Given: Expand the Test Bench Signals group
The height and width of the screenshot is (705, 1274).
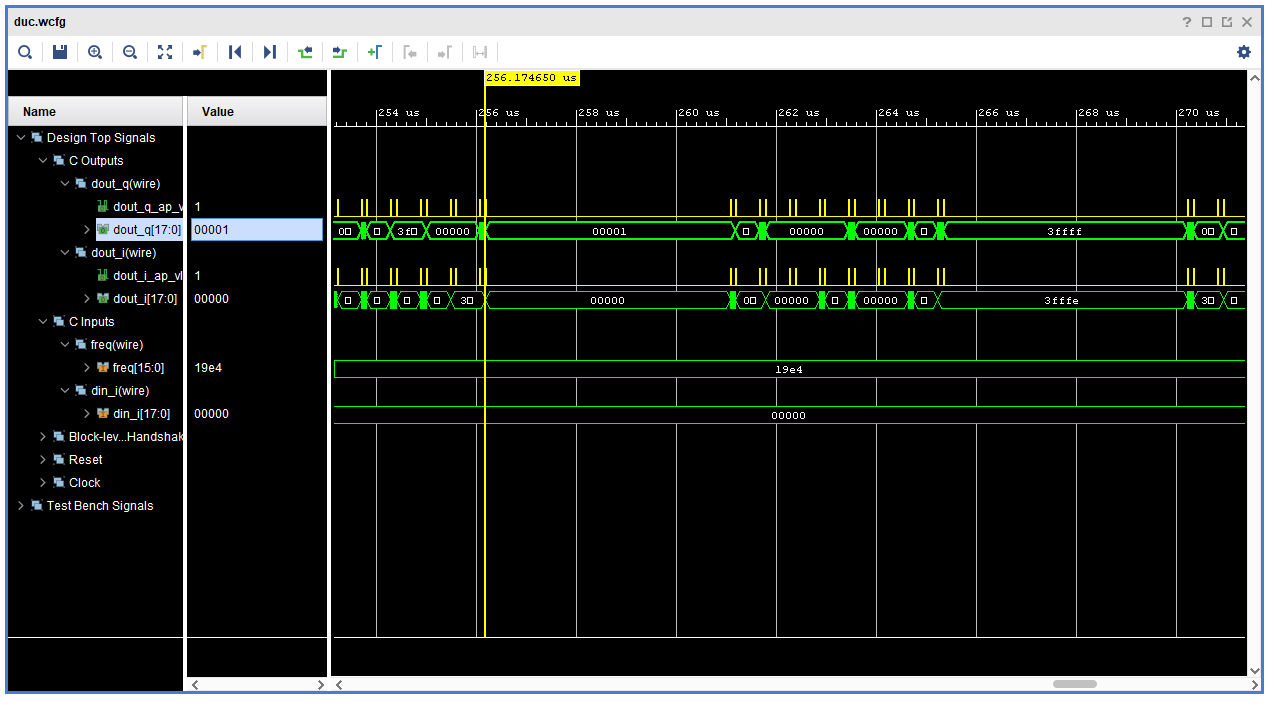Looking at the screenshot, I should (x=21, y=506).
